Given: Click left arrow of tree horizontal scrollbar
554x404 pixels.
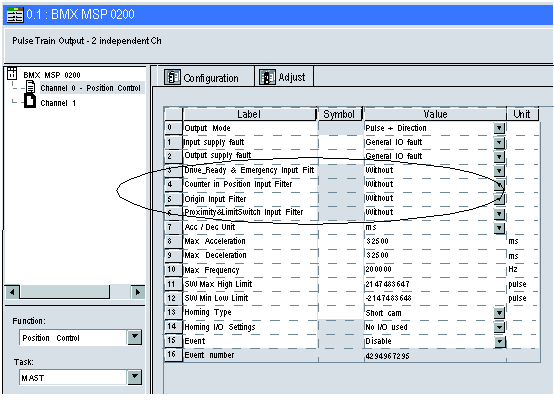Looking at the screenshot, I should [x=13, y=292].
